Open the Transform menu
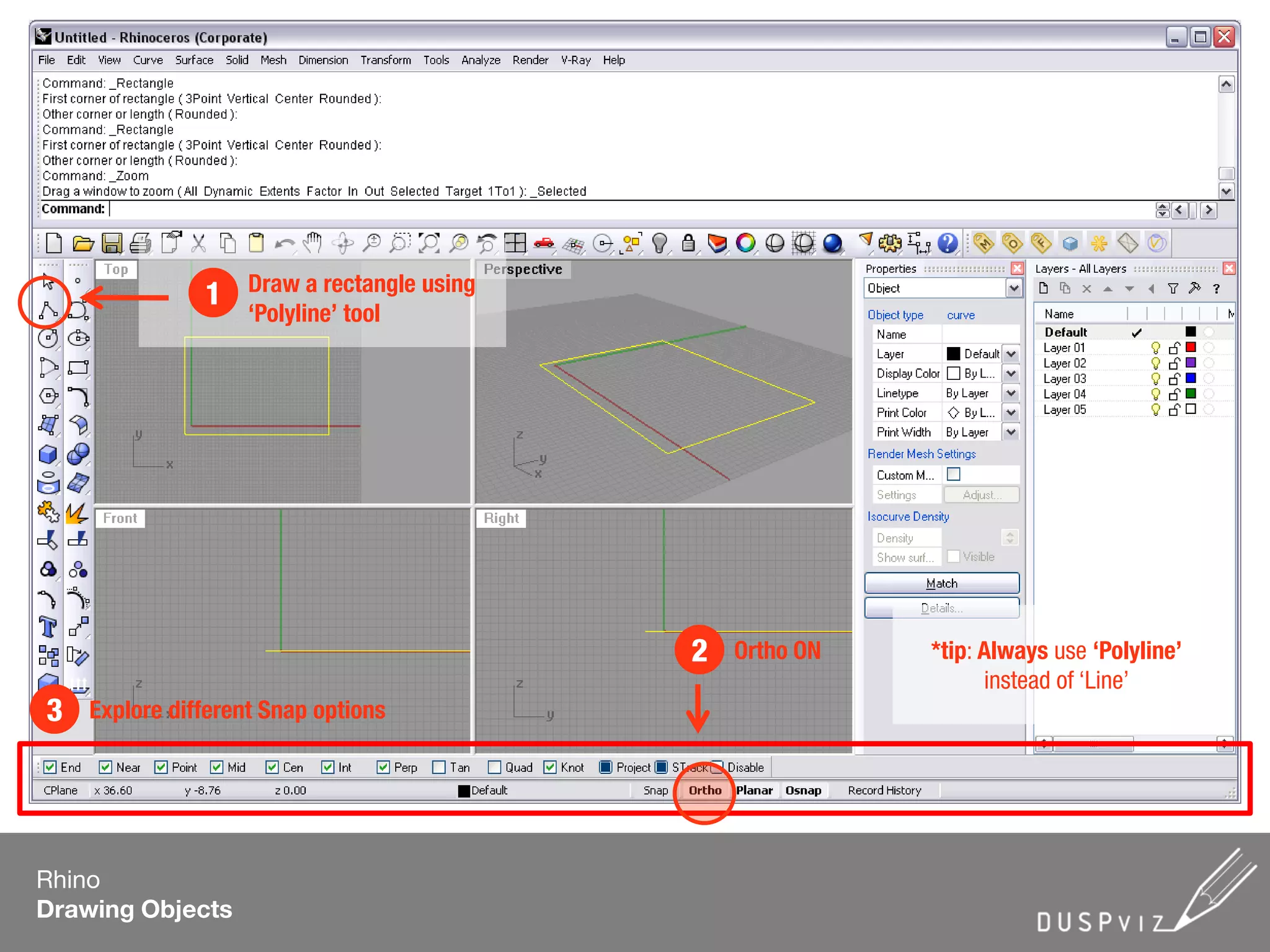The width and height of the screenshot is (1270, 952). (x=386, y=60)
